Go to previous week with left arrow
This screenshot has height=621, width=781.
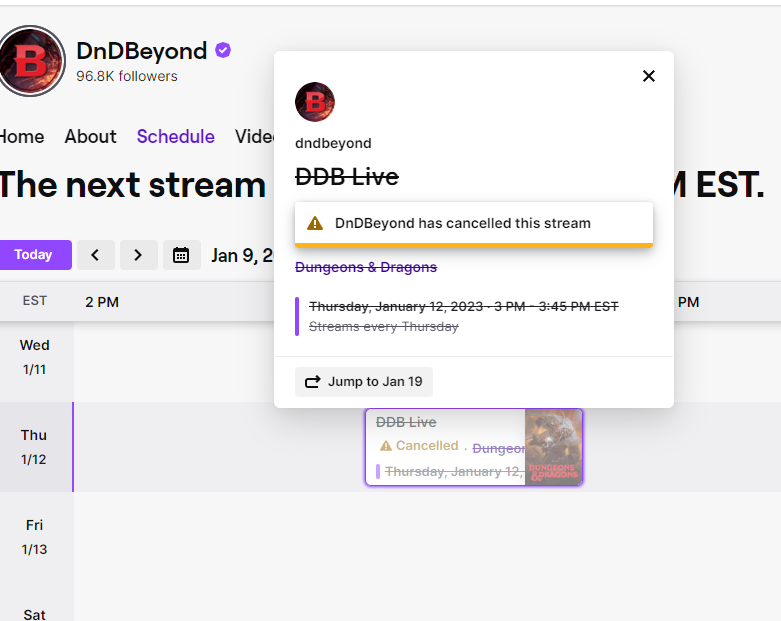(96, 255)
